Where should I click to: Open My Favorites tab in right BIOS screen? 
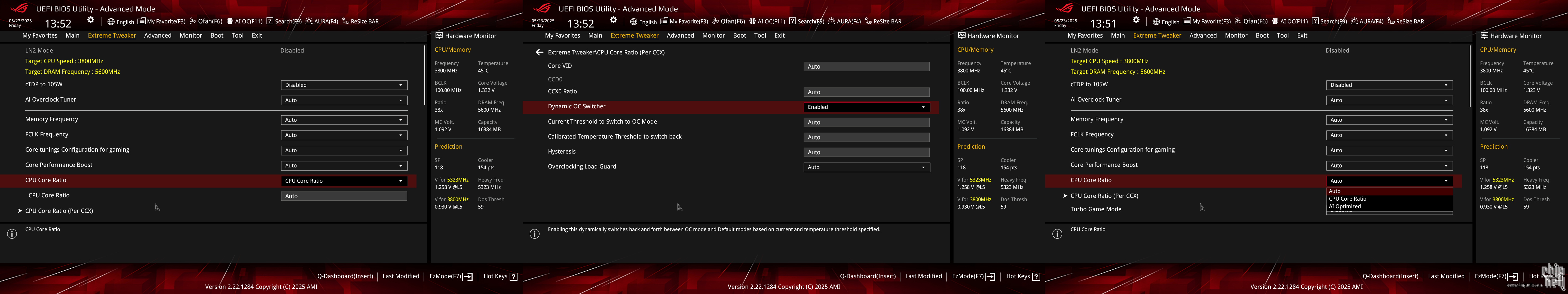tap(1085, 35)
